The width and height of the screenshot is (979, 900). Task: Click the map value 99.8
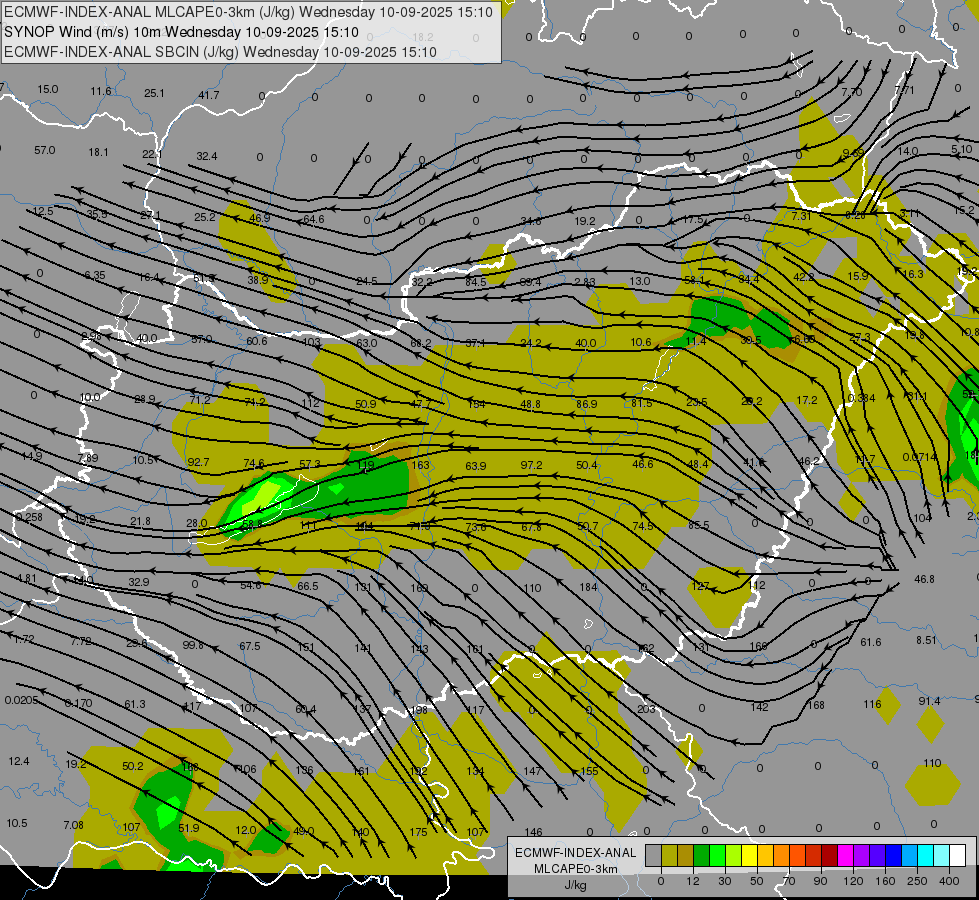click(x=193, y=645)
